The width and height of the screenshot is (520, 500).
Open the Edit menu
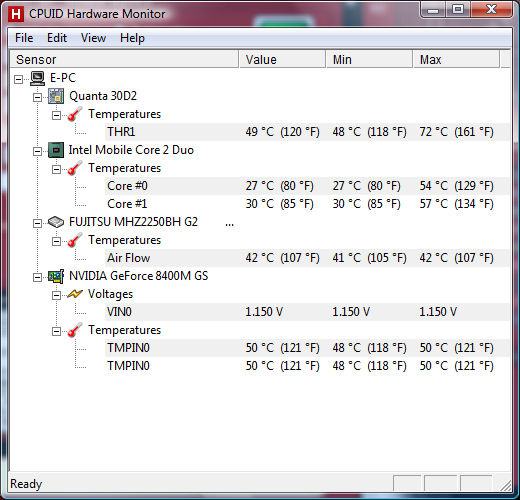pos(57,38)
